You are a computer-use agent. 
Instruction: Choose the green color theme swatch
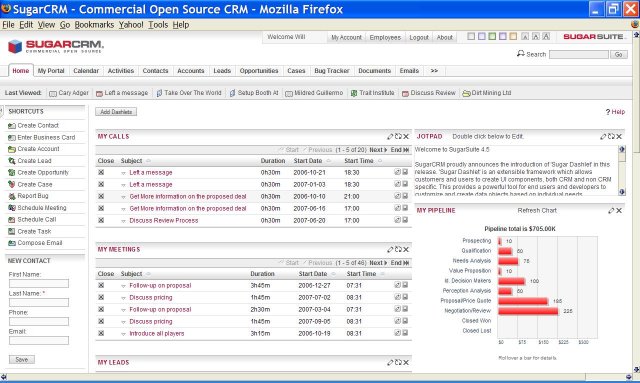492,37
